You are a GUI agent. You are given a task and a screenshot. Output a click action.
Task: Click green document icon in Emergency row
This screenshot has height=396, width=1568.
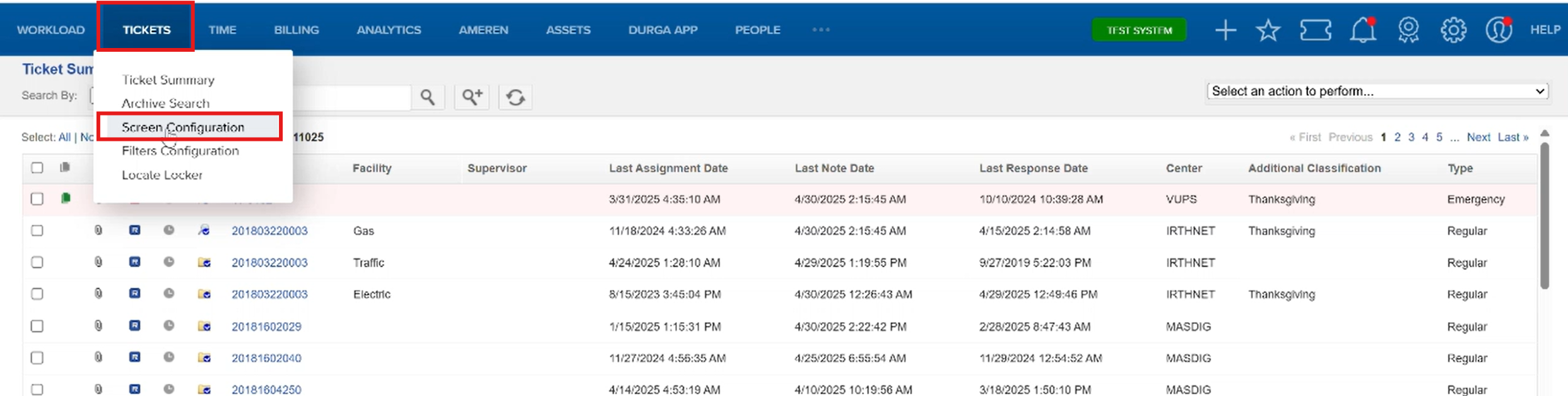66,198
